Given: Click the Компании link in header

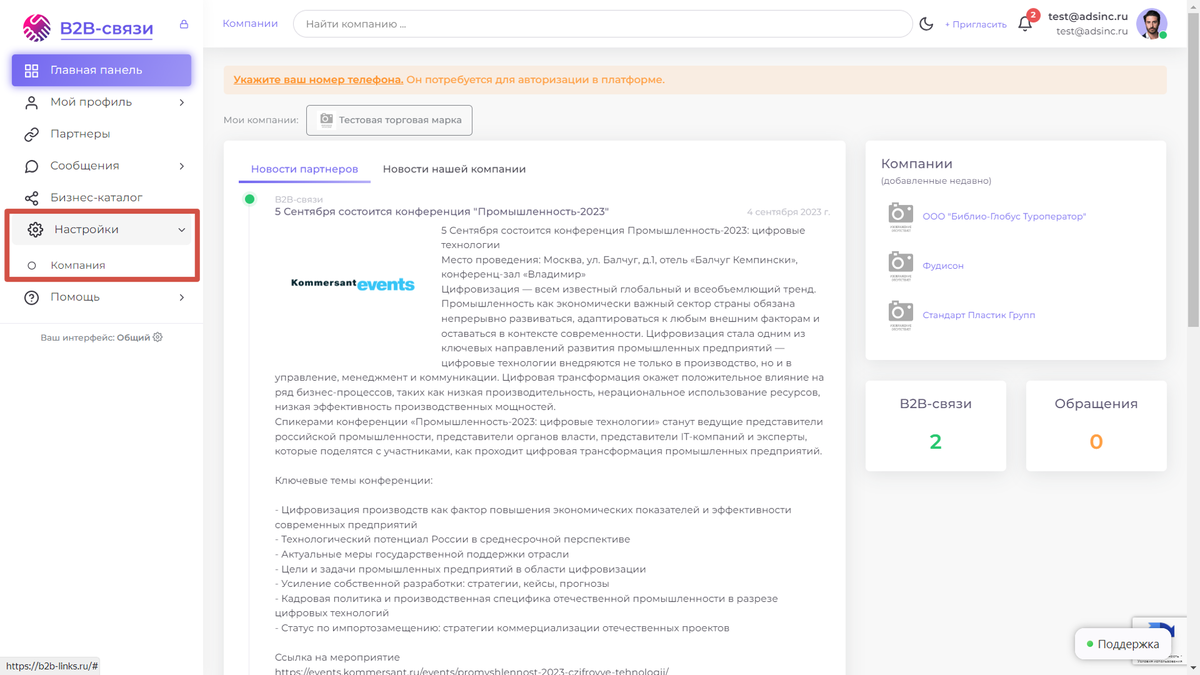Looking at the screenshot, I should (x=250, y=23).
